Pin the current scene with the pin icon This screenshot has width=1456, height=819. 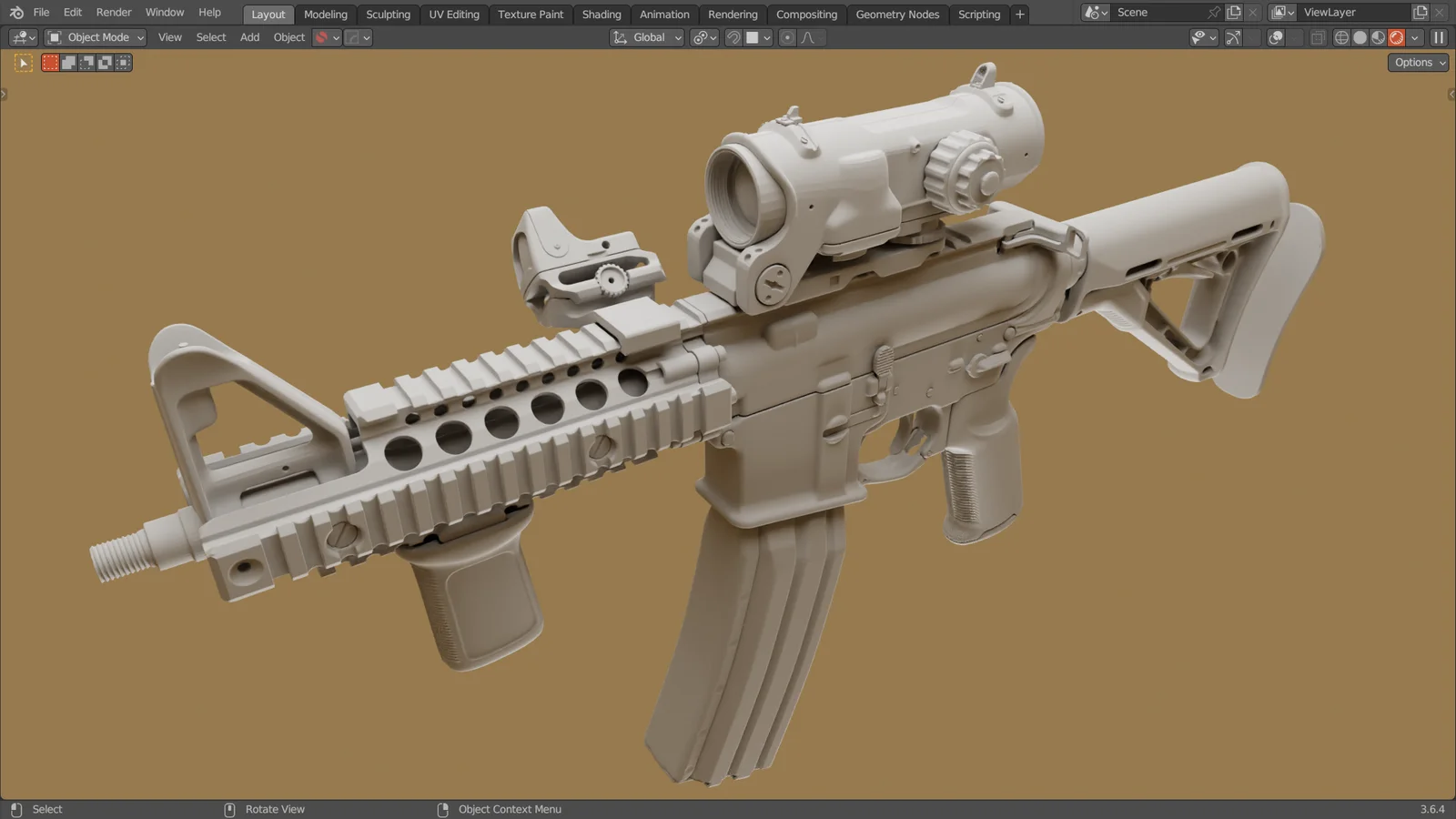tap(1213, 13)
